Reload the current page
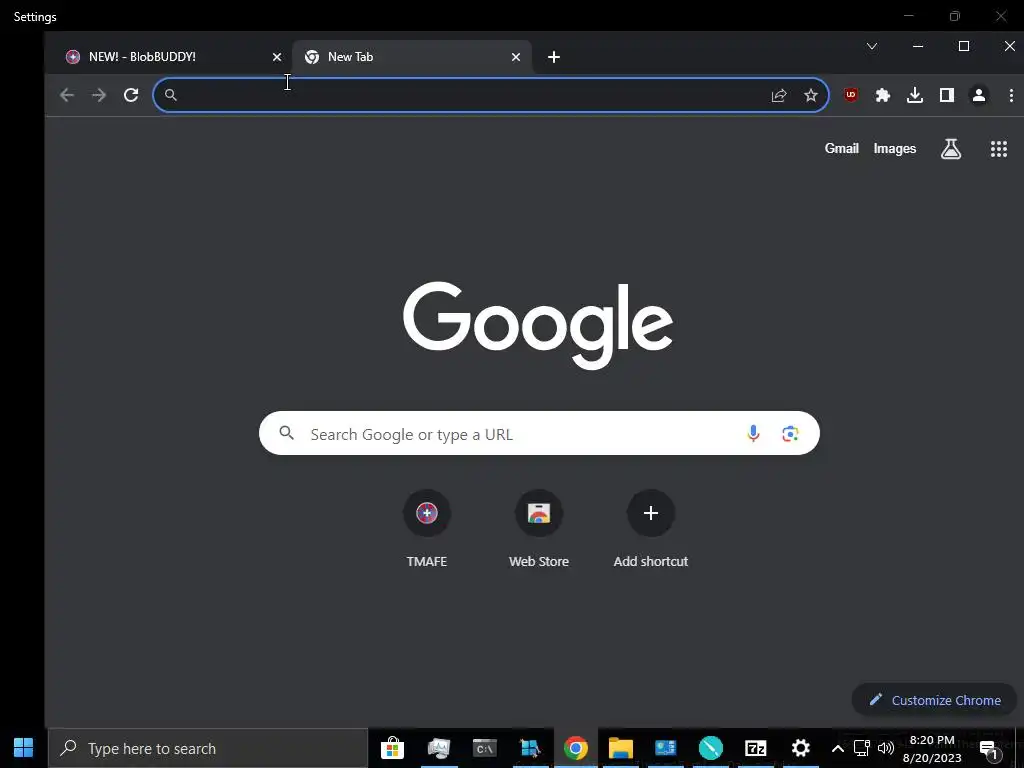1024x768 pixels. tap(131, 95)
